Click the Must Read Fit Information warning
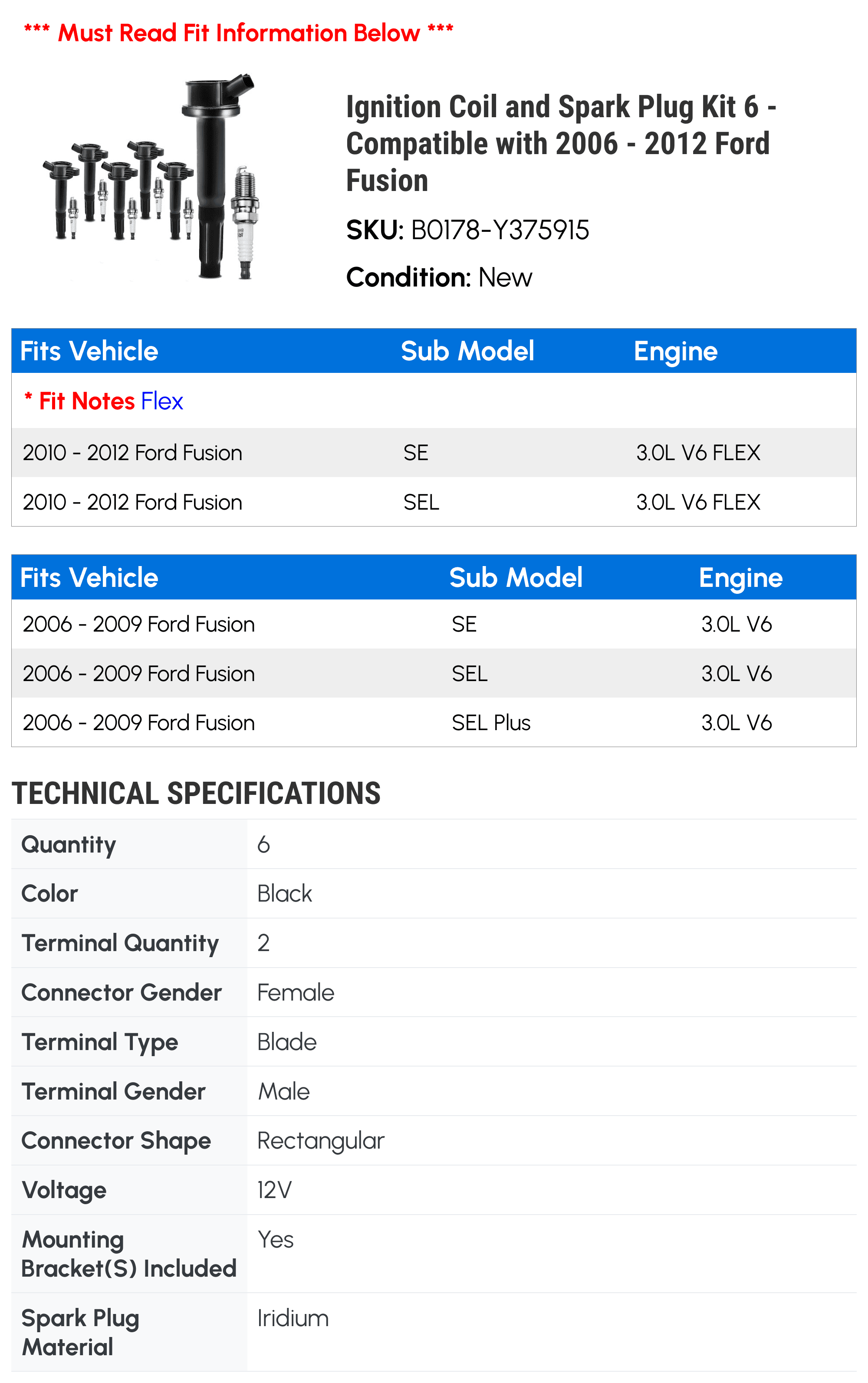868x1383 pixels. tap(238, 33)
